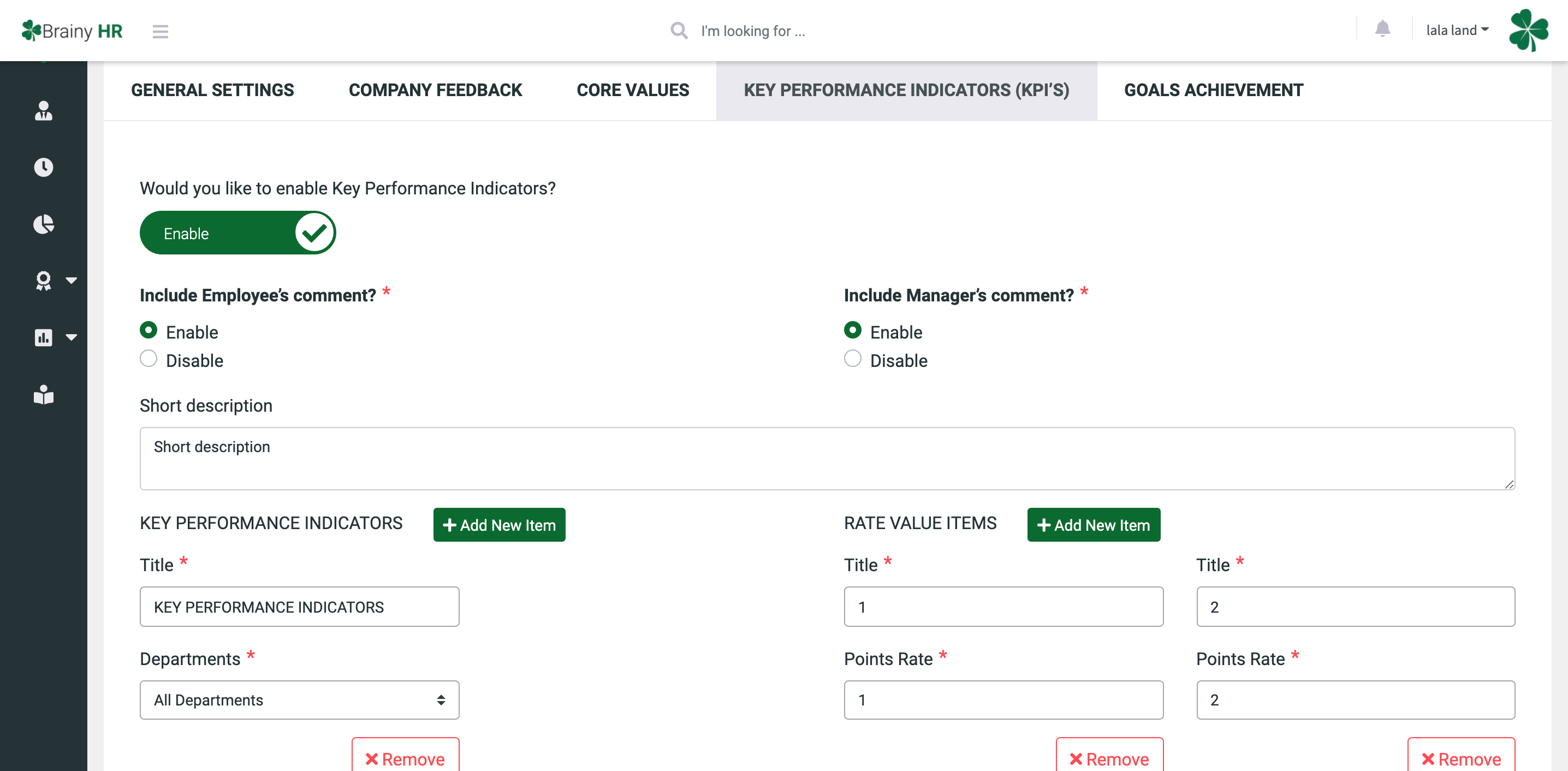1568x771 pixels.
Task: Open the All Departments dropdown
Action: point(300,700)
